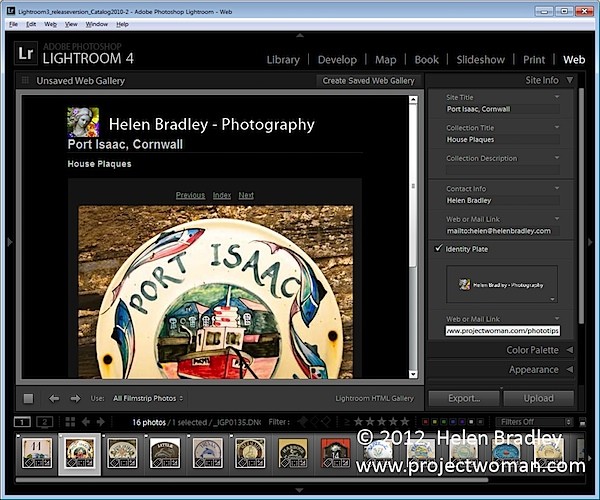600x500 pixels.
Task: Open grid view icon in filmstrip bar
Action: (70, 422)
